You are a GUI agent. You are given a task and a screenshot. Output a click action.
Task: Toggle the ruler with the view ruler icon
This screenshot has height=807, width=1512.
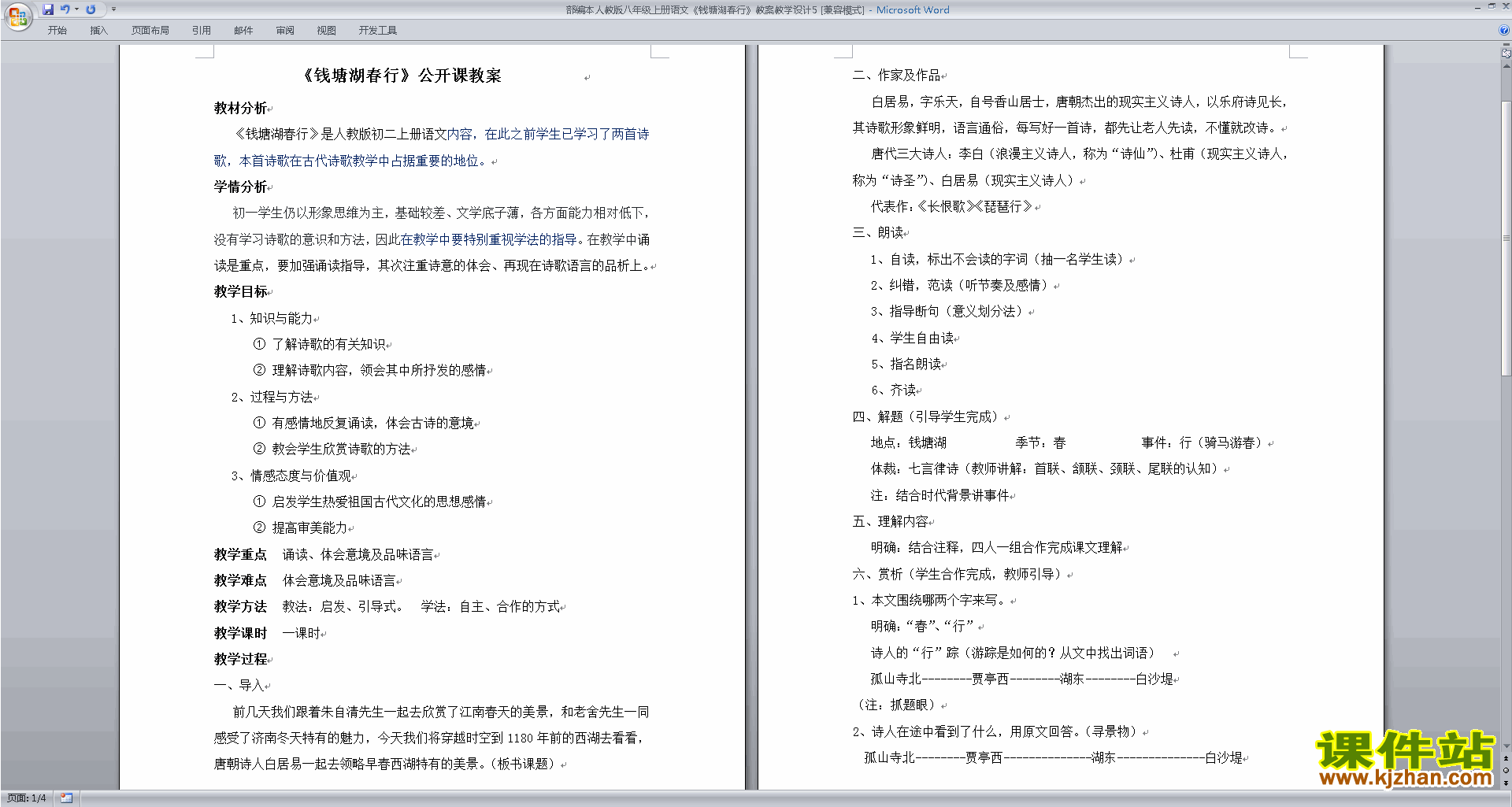[x=1506, y=53]
